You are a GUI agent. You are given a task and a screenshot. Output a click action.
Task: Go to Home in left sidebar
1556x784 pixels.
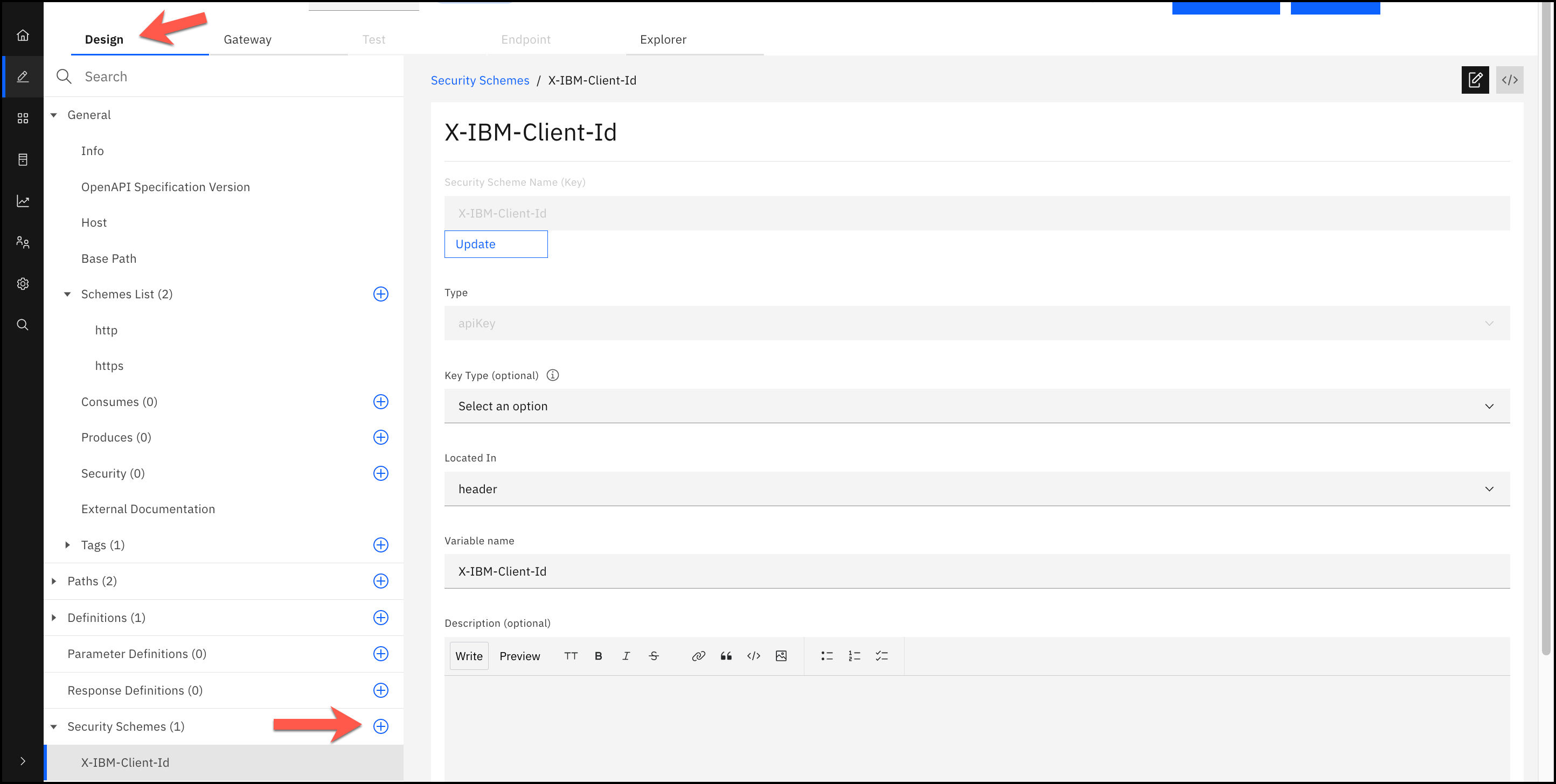pyautogui.click(x=22, y=35)
